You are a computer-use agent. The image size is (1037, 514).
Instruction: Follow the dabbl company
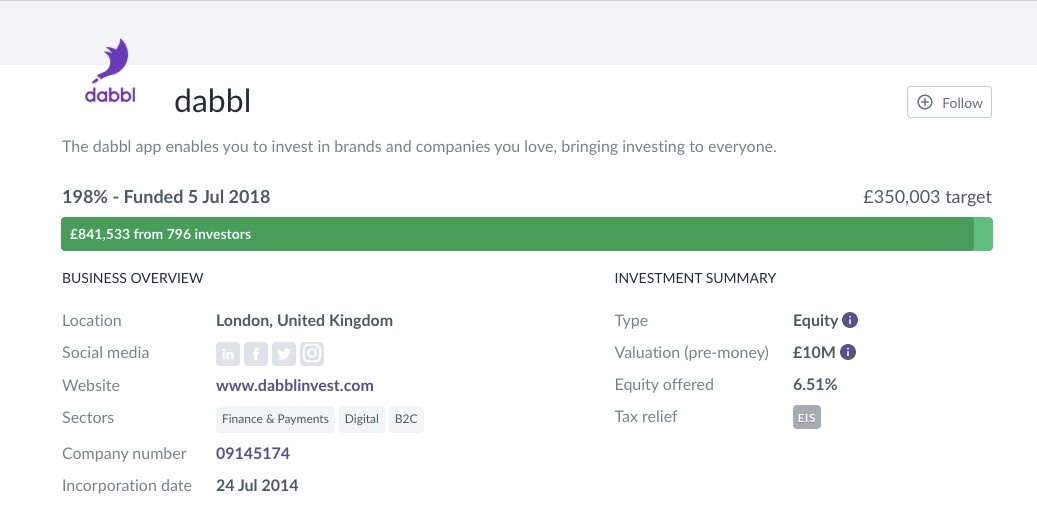(949, 102)
